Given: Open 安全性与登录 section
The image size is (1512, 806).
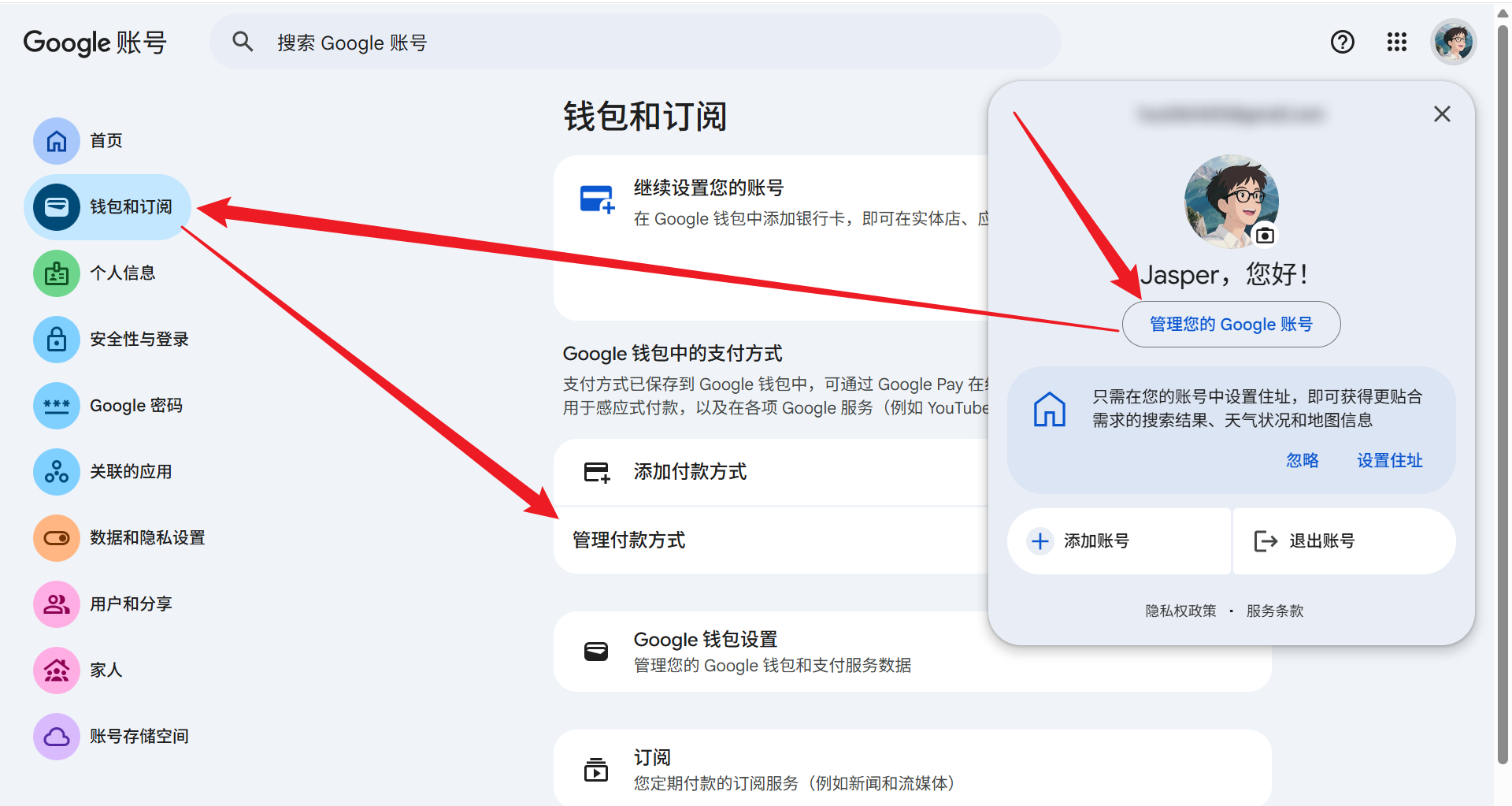Looking at the screenshot, I should pos(110,340).
